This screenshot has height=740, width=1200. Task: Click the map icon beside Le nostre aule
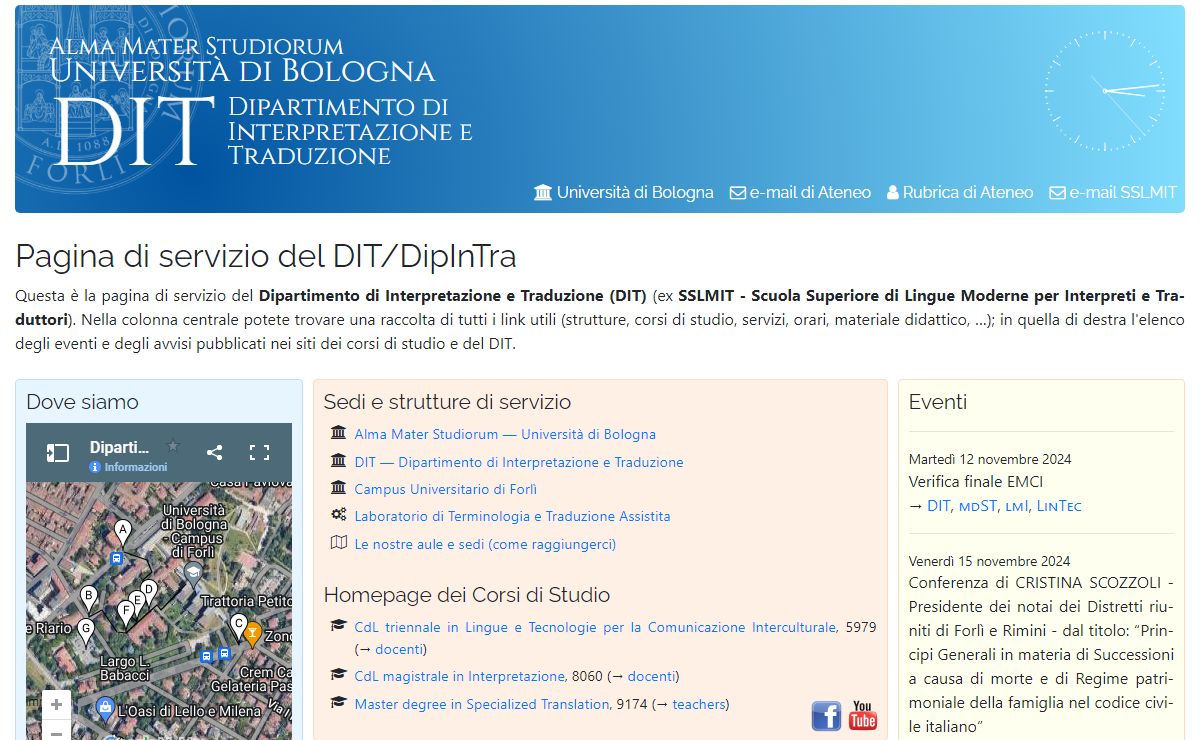pyautogui.click(x=338, y=544)
